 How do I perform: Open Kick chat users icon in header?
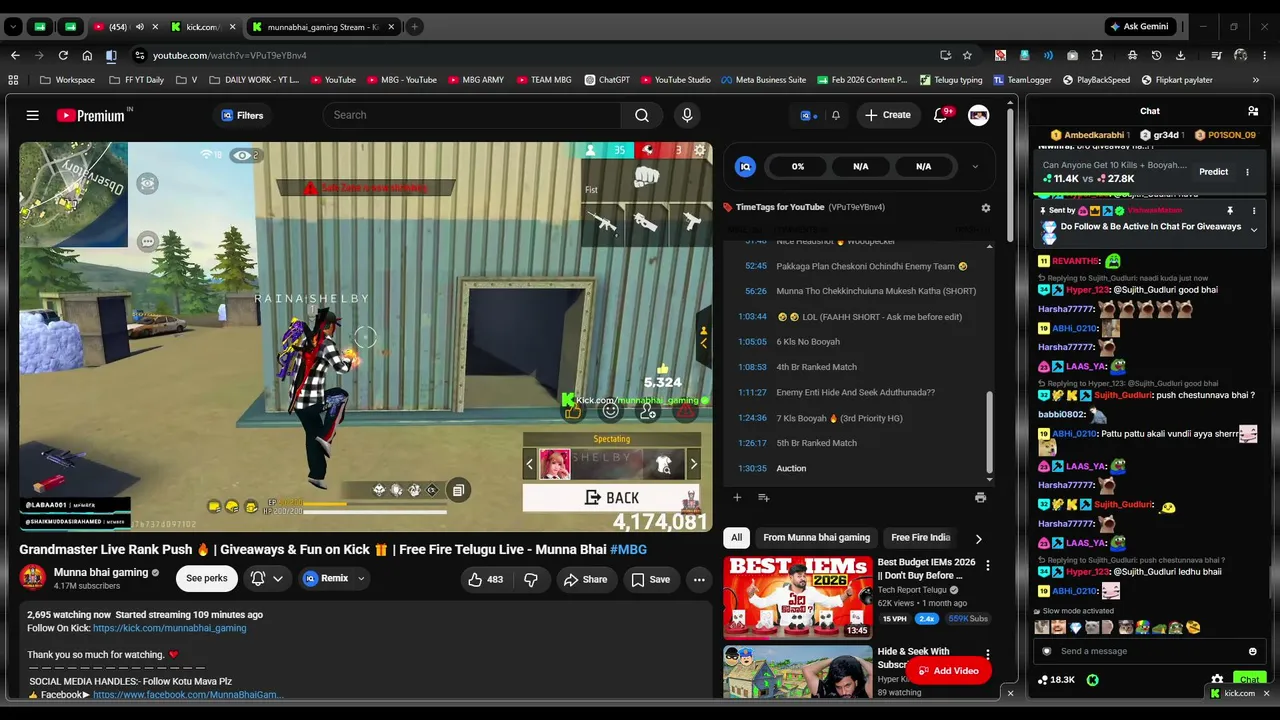click(x=1253, y=111)
